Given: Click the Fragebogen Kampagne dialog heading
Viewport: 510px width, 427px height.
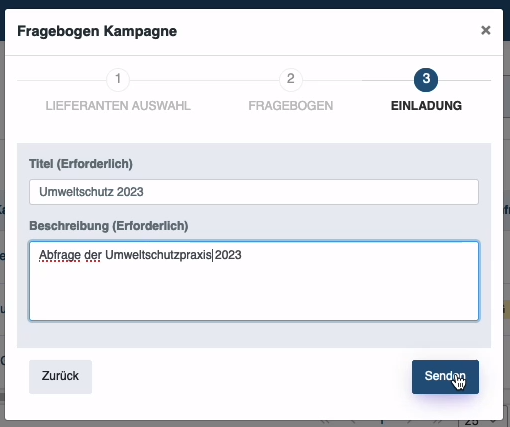Looking at the screenshot, I should (x=97, y=31).
